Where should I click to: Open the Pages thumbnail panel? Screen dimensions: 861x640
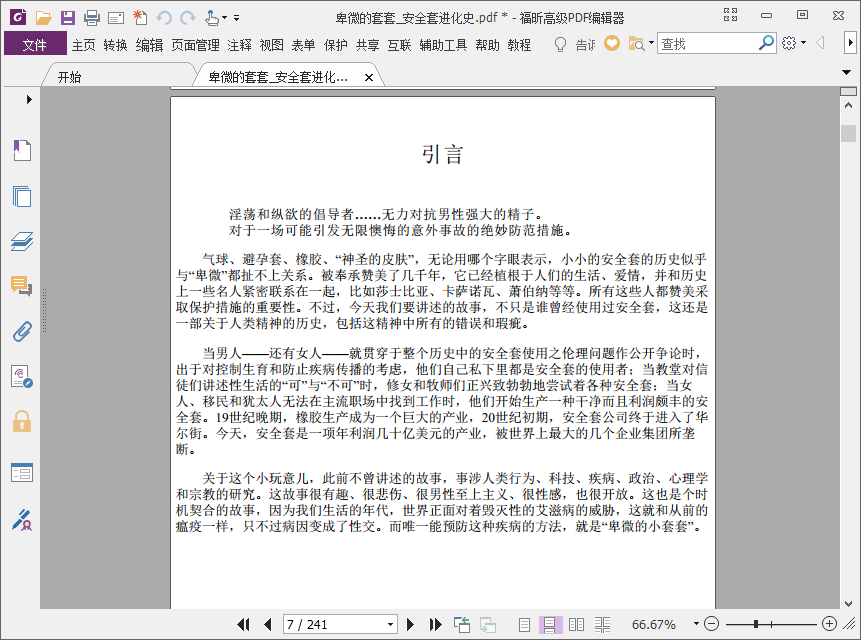[x=22, y=196]
